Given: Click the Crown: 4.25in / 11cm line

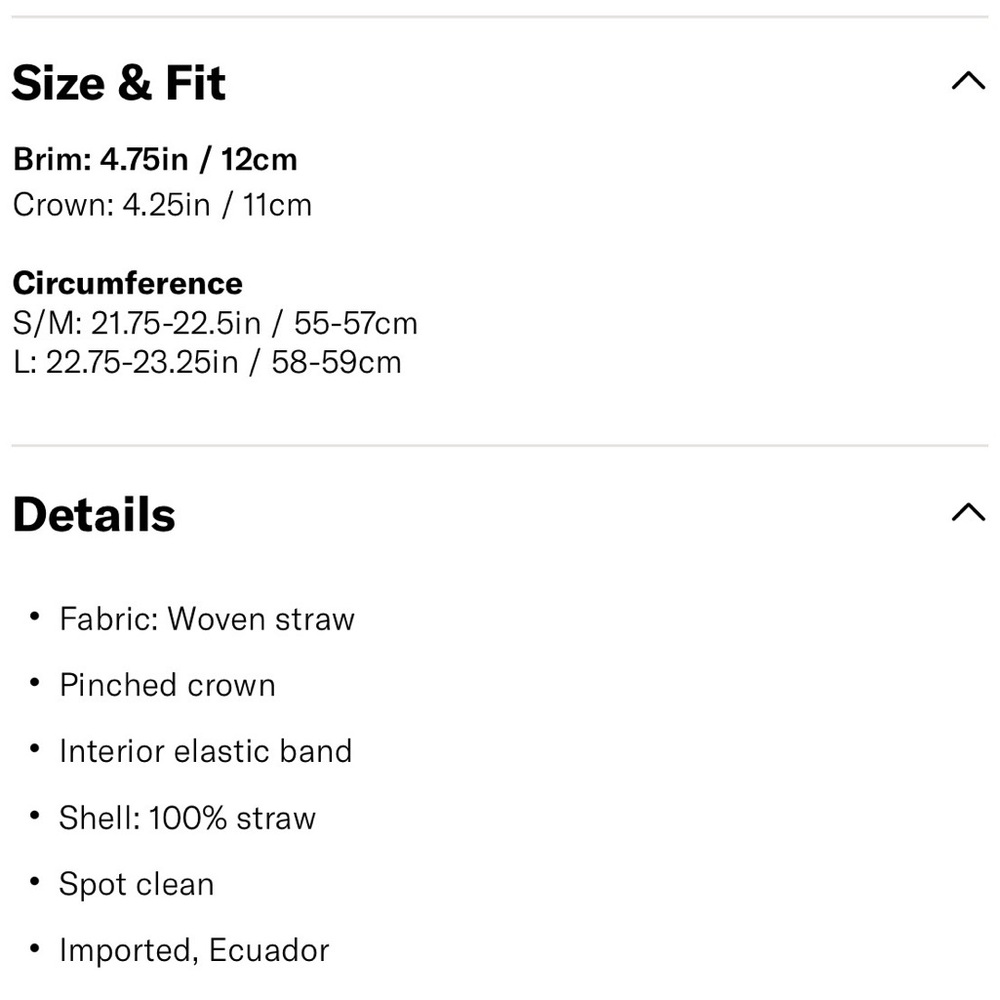Looking at the screenshot, I should pos(162,205).
